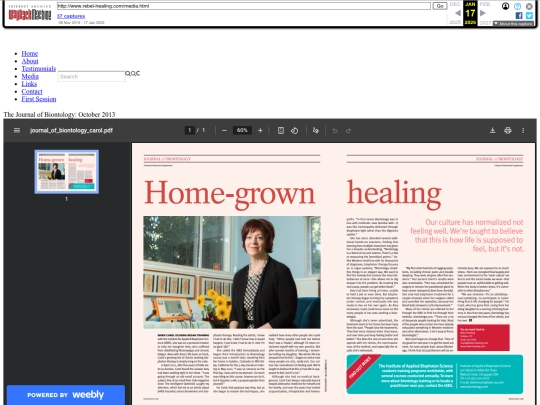Edit the Wayback URL field
Viewport: 540px width, 405px height.
coord(243,6)
